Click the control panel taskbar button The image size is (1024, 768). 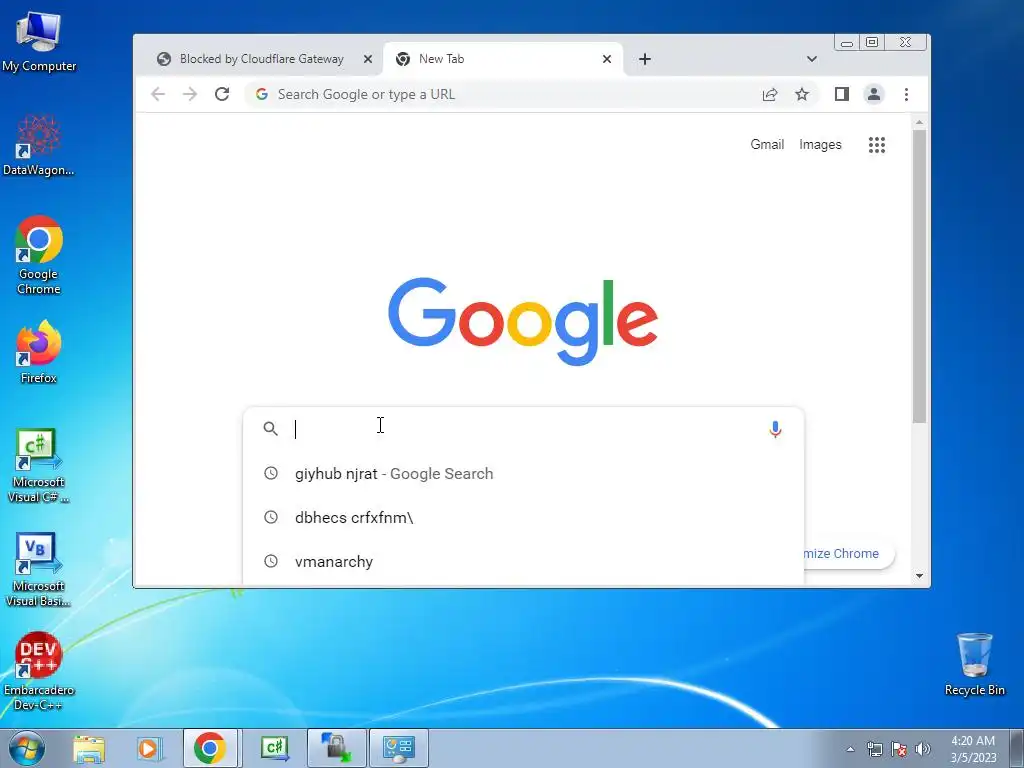pos(399,748)
